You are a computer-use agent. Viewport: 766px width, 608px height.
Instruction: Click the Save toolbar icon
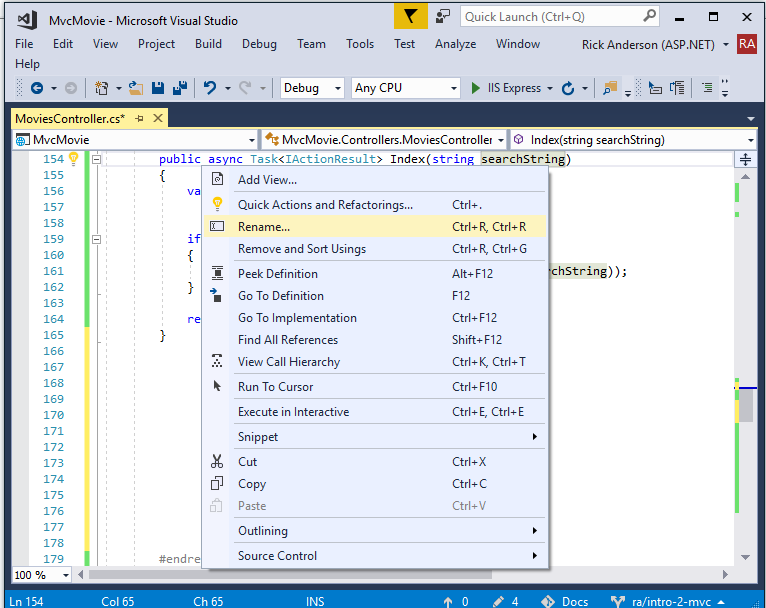tap(158, 88)
